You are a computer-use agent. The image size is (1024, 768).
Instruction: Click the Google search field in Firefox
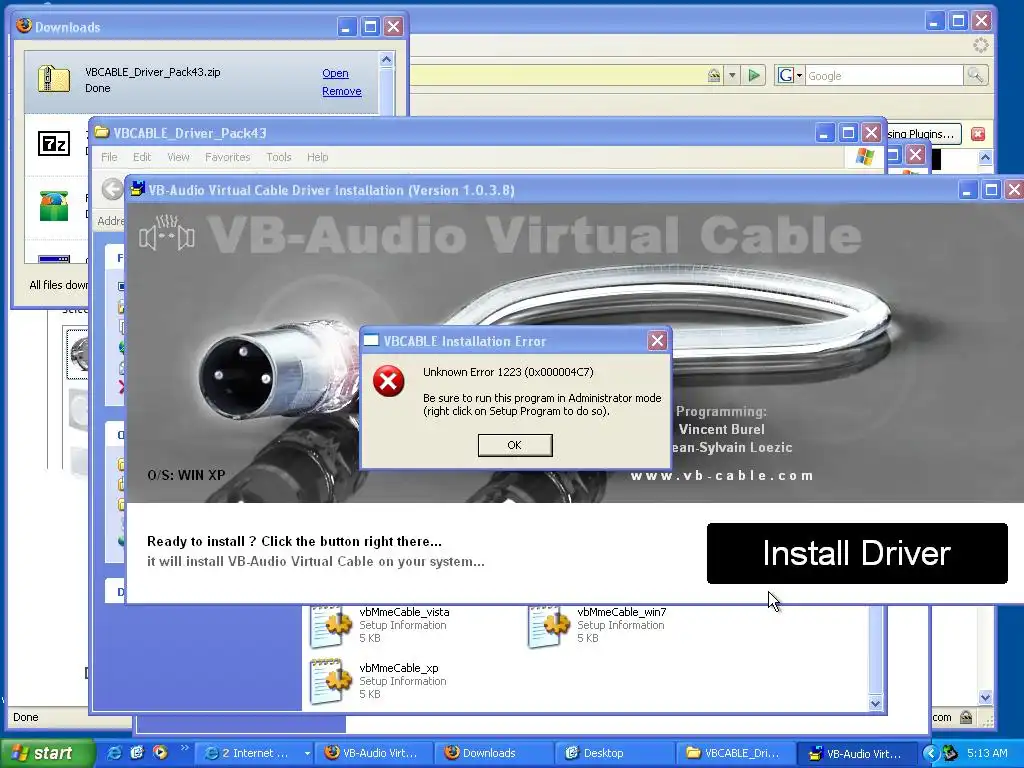tap(884, 76)
